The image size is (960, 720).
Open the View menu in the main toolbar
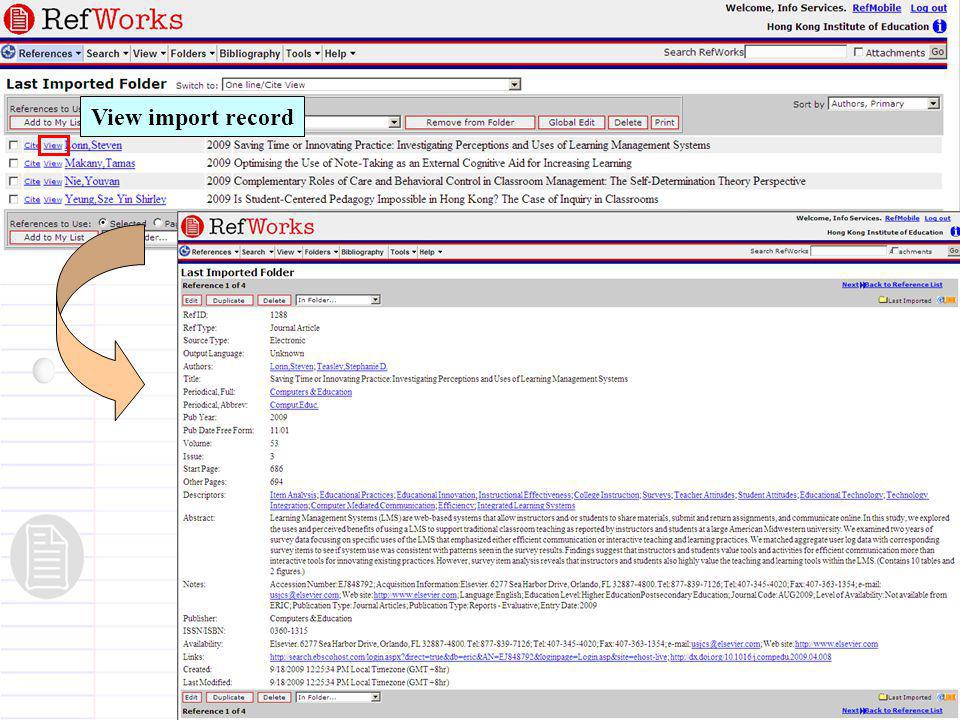[149, 53]
